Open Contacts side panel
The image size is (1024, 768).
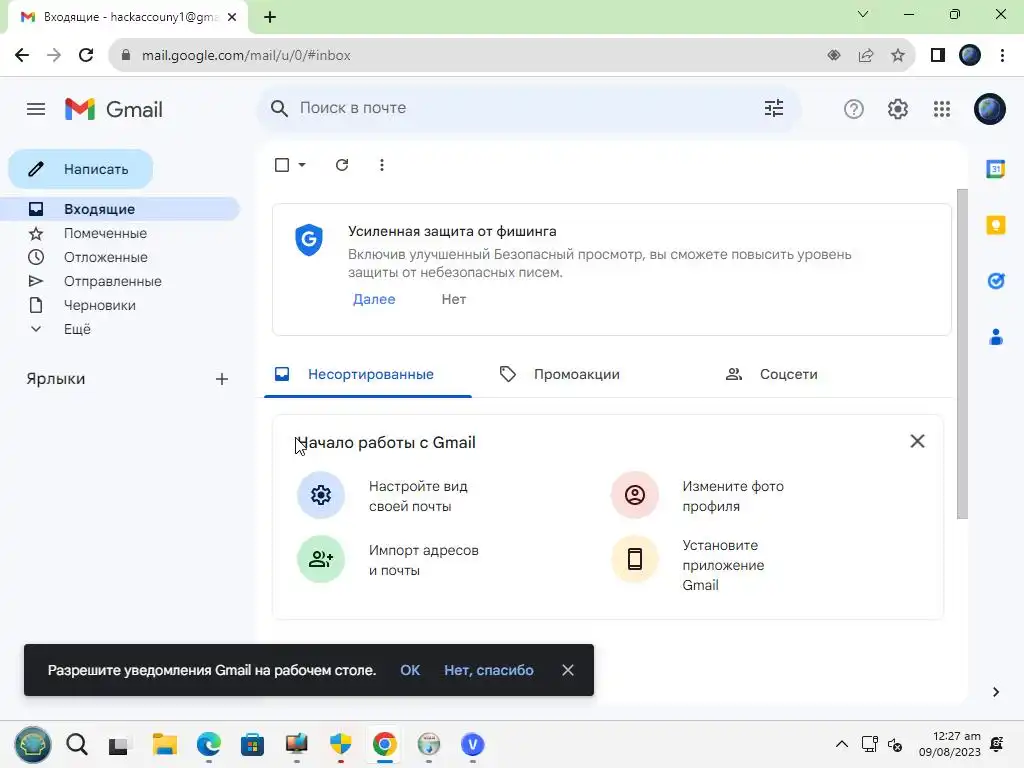pyautogui.click(x=995, y=337)
